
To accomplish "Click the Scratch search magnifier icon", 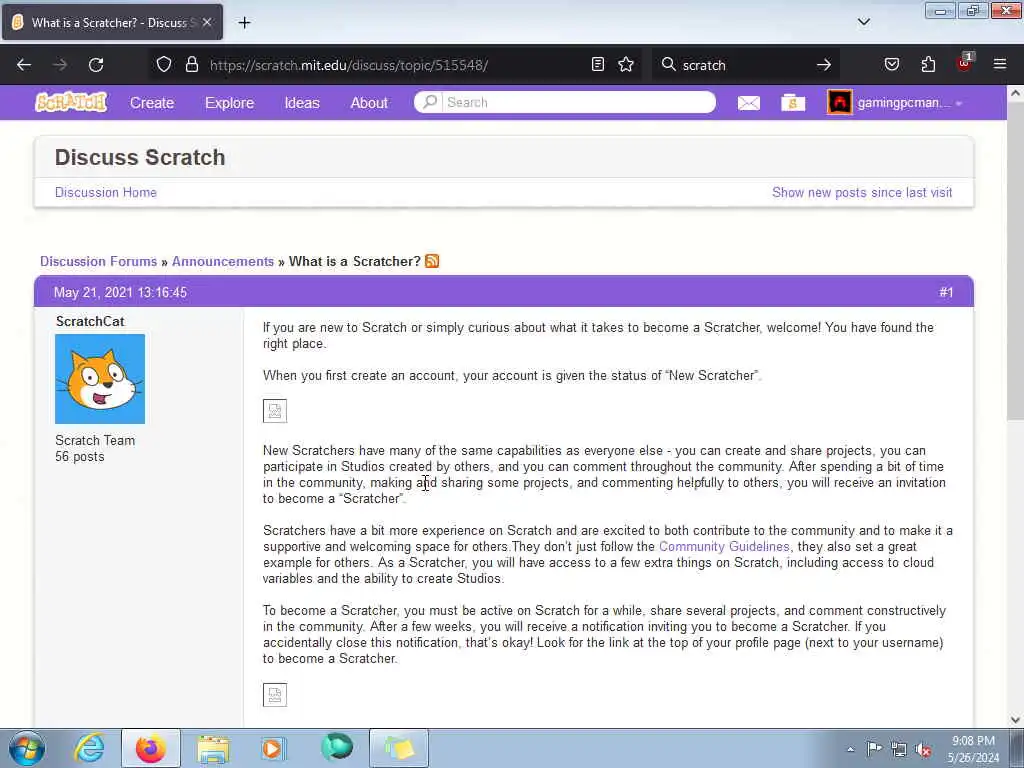I will [429, 102].
